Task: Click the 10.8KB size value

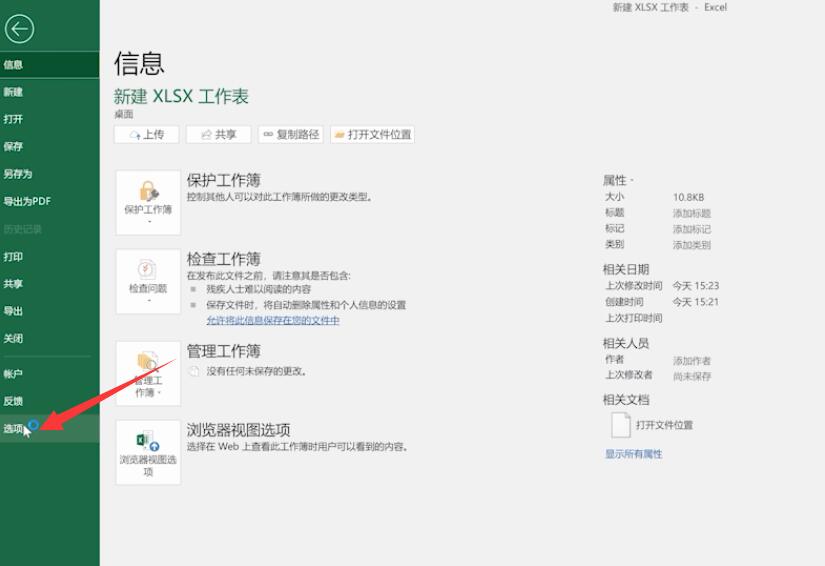Action: (688, 197)
